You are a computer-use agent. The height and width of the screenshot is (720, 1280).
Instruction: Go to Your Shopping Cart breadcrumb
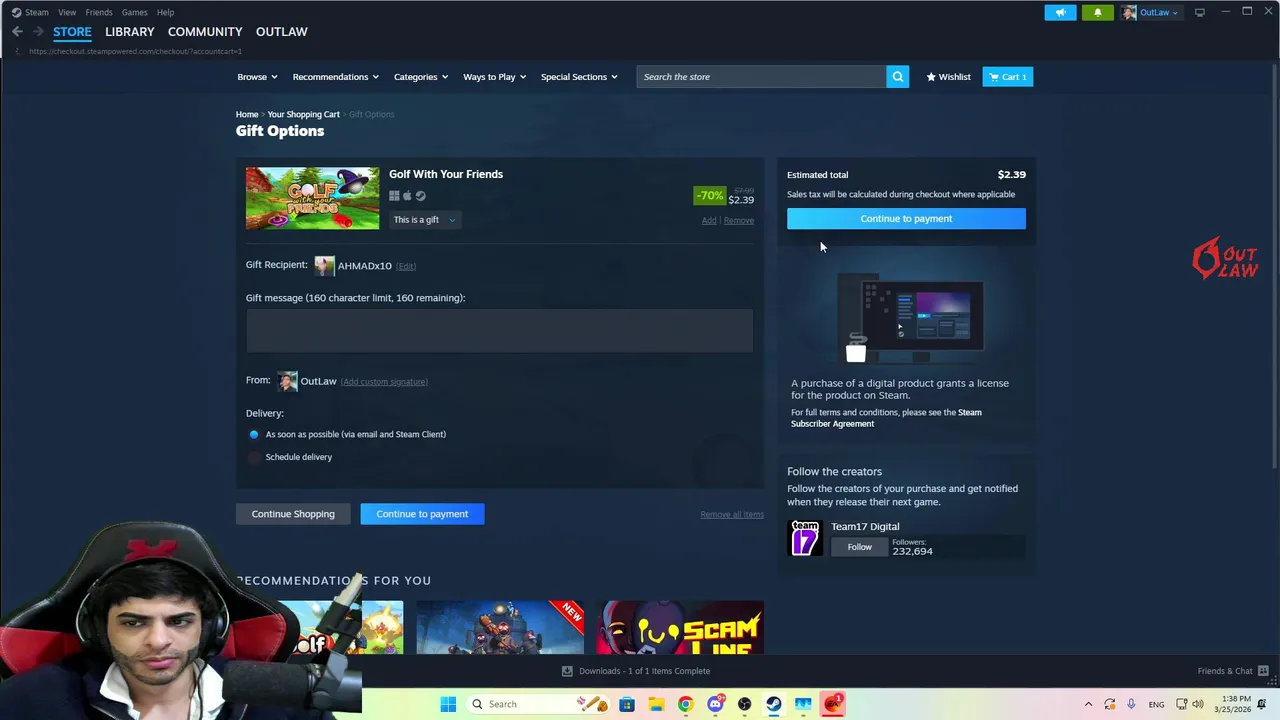point(303,115)
